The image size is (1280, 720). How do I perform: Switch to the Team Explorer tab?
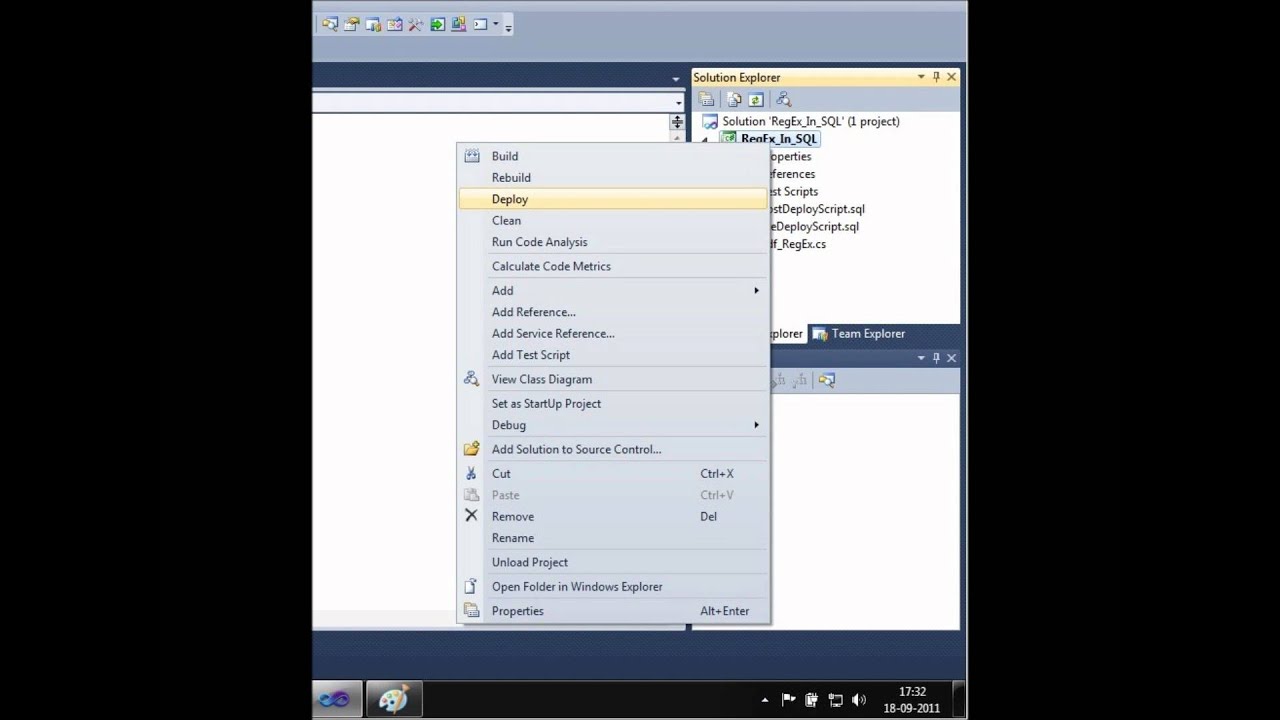click(x=858, y=334)
